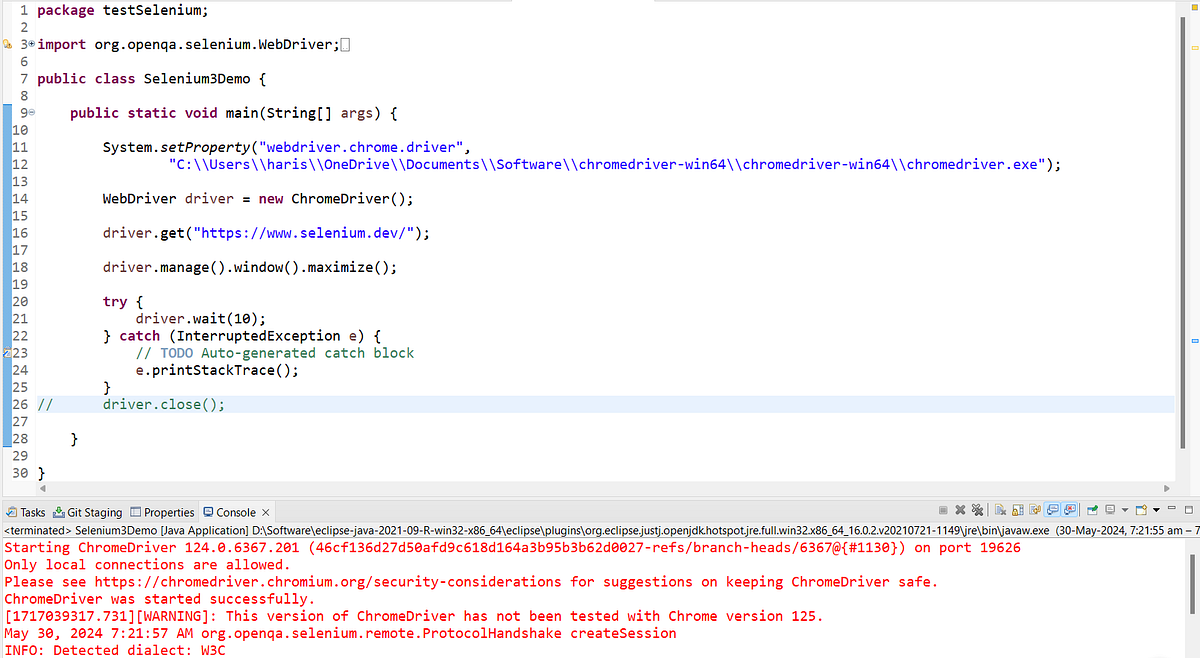Expand the collapsed import statement fold
The image size is (1200, 658).
[x=31, y=44]
